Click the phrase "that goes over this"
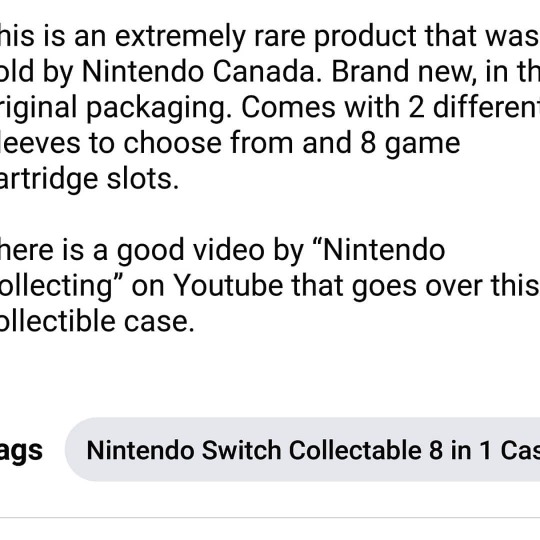The width and height of the screenshot is (540, 540). click(x=415, y=287)
